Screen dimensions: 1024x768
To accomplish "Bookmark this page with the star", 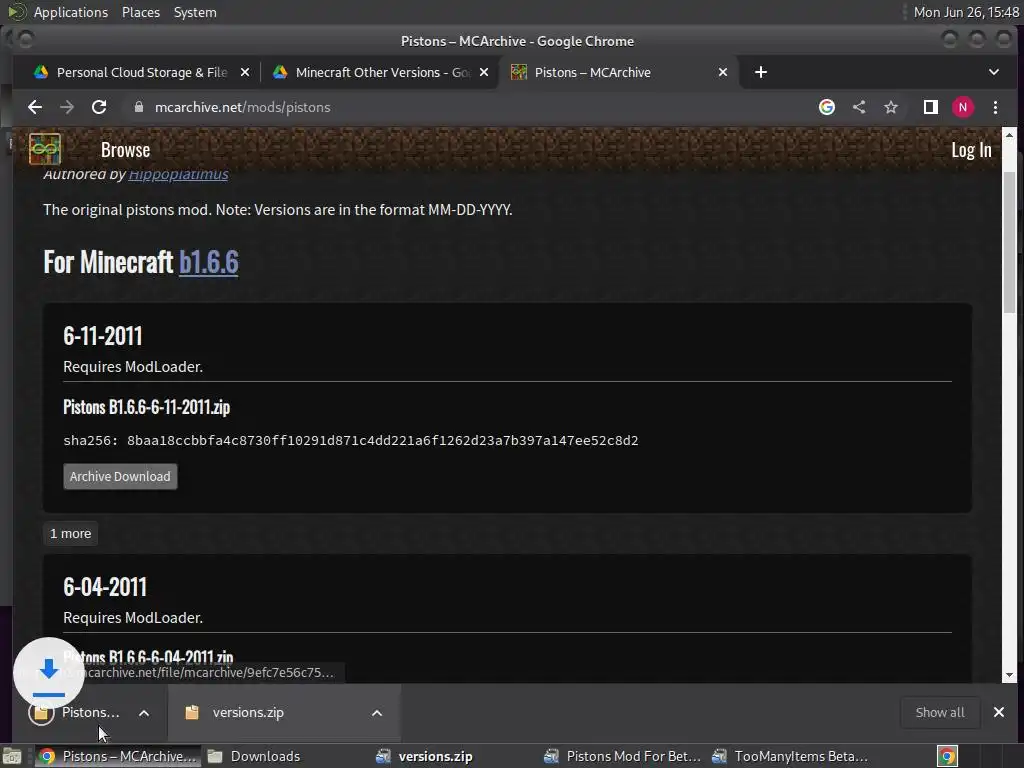I will click(x=891, y=107).
